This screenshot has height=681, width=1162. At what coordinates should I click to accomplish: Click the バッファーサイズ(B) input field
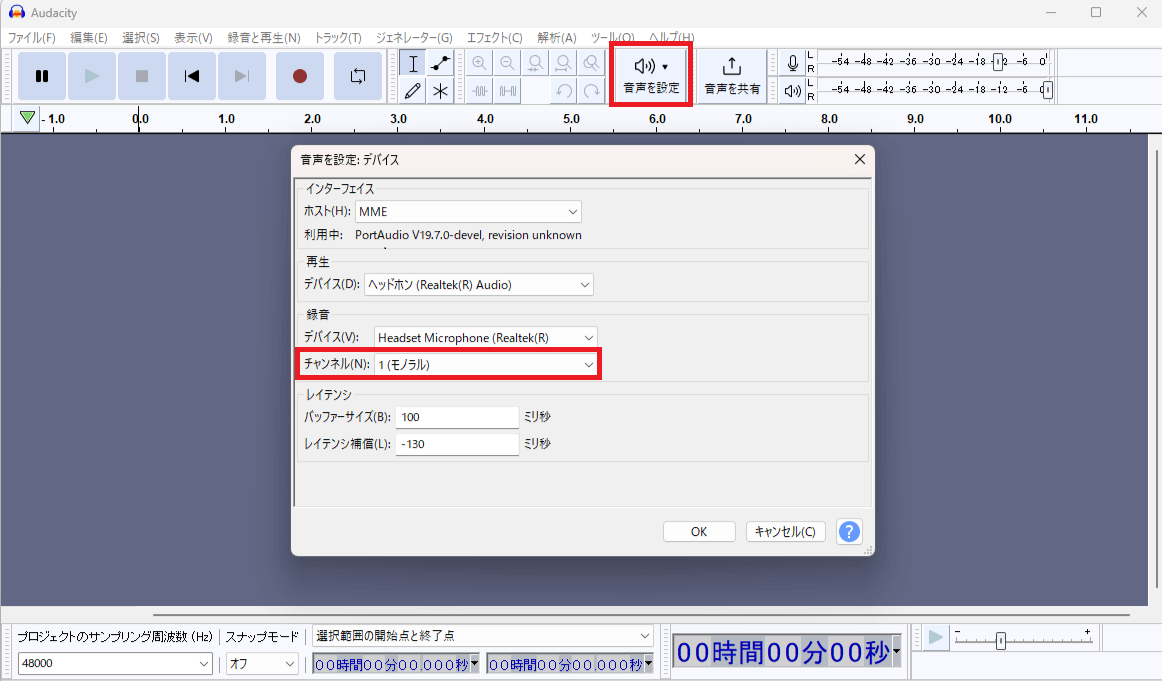457,417
